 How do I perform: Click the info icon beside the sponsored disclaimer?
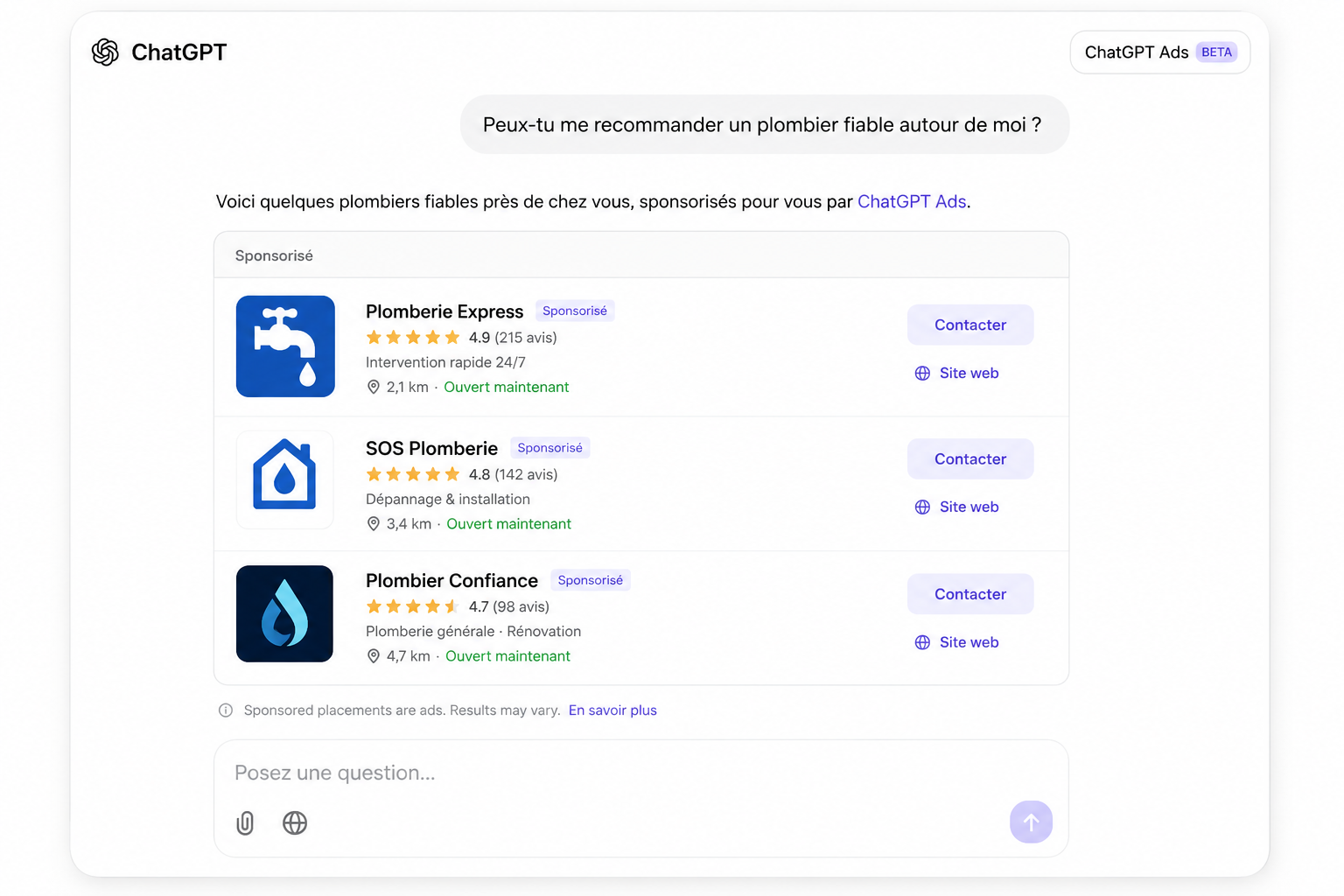[x=226, y=710]
